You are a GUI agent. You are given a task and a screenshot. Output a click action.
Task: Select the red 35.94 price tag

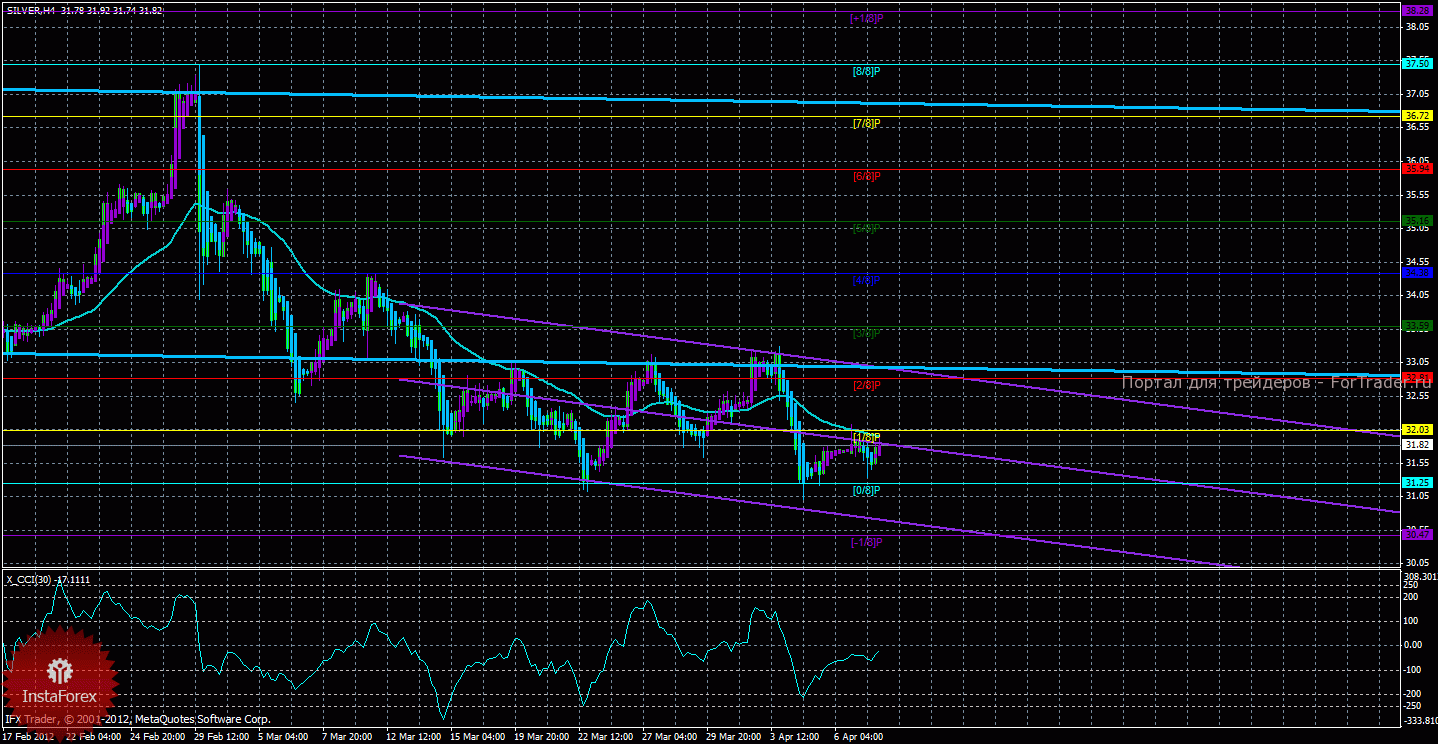(1417, 168)
